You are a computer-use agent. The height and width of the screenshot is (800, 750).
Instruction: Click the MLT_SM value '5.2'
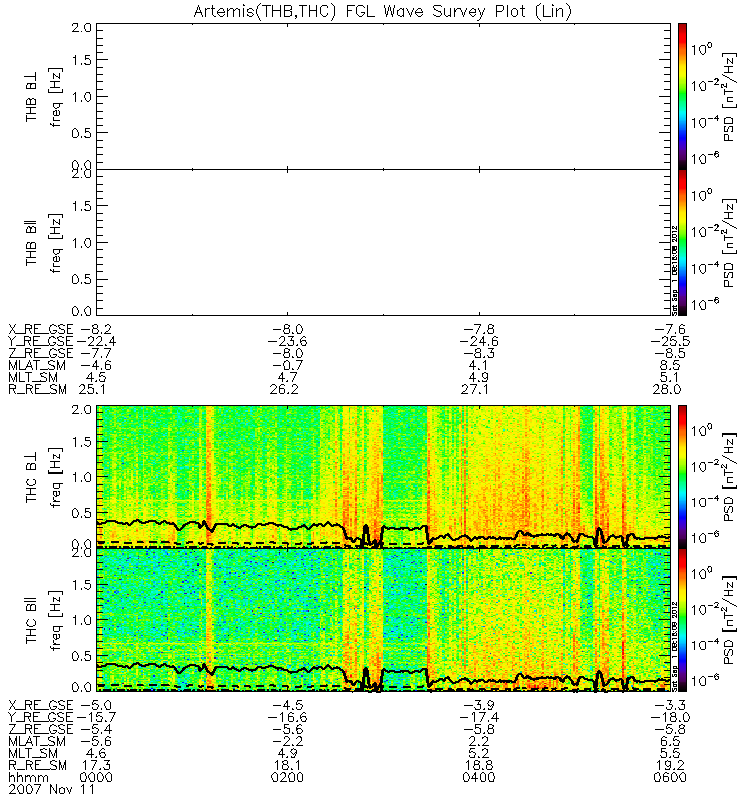coord(479,753)
